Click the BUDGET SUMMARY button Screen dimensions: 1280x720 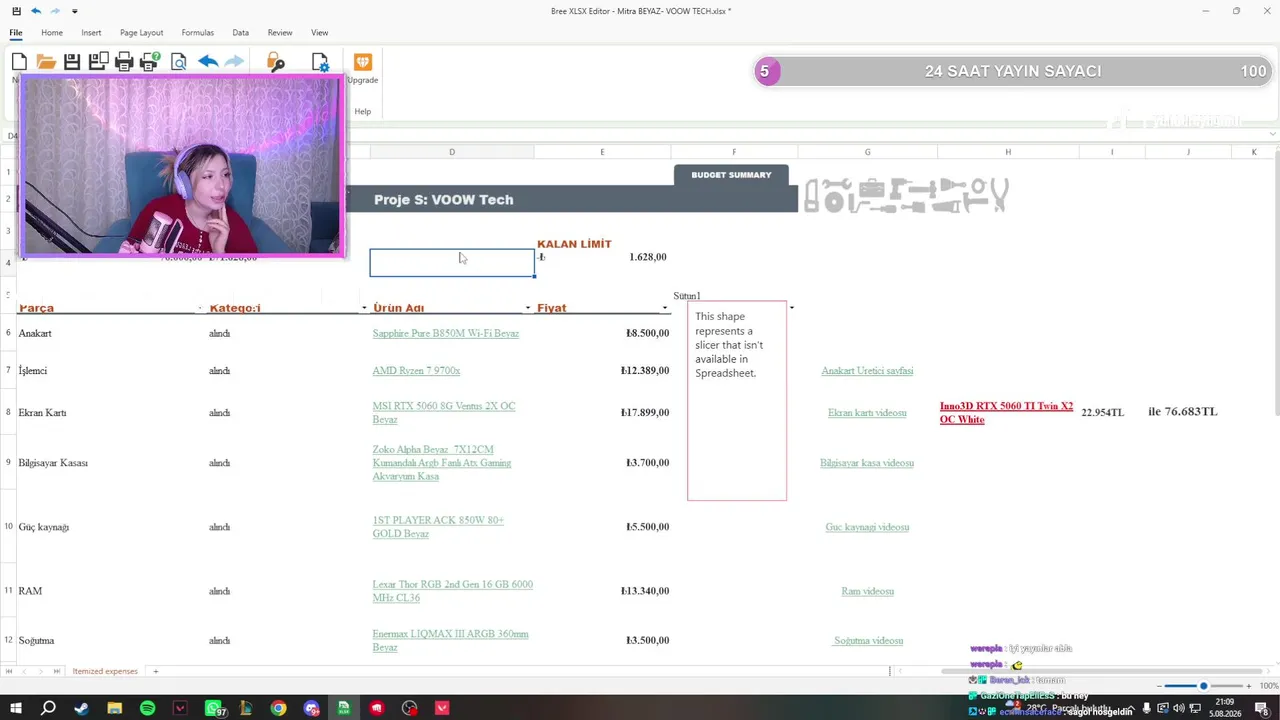click(x=731, y=175)
